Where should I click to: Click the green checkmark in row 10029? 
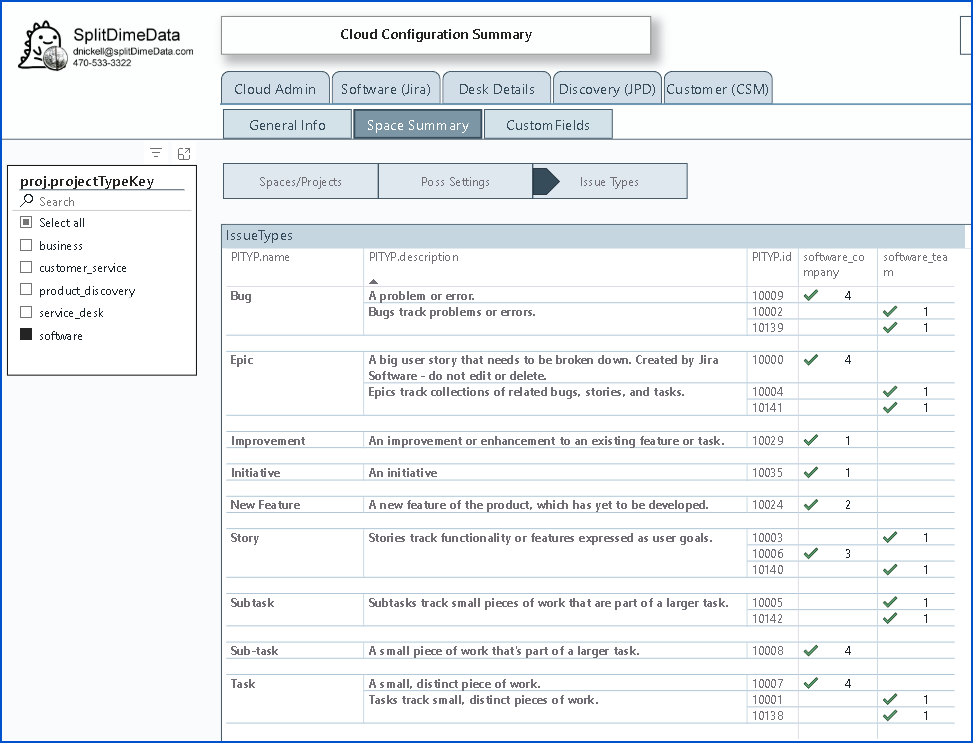pos(810,441)
